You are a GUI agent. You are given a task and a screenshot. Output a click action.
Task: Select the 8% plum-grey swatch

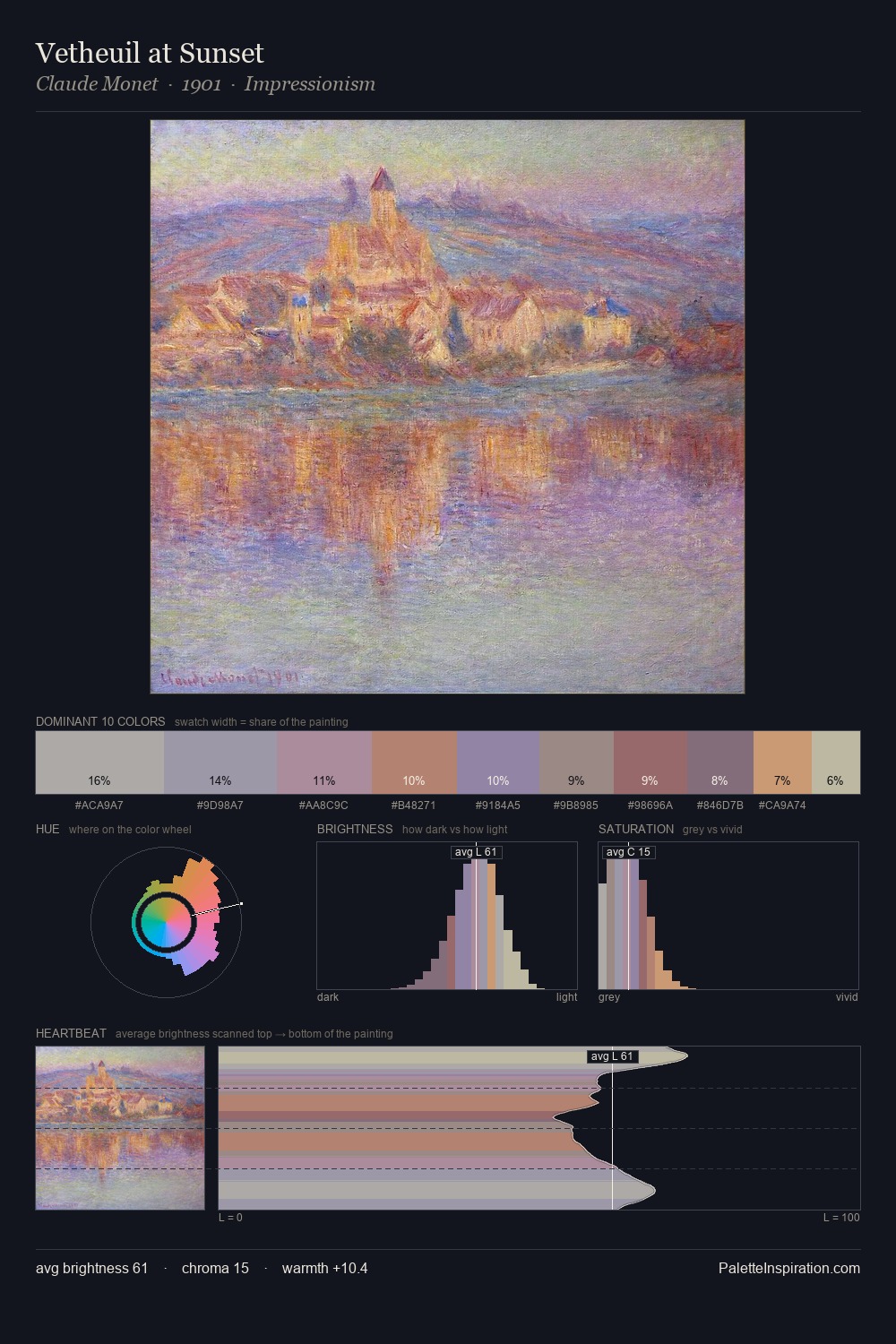click(720, 762)
